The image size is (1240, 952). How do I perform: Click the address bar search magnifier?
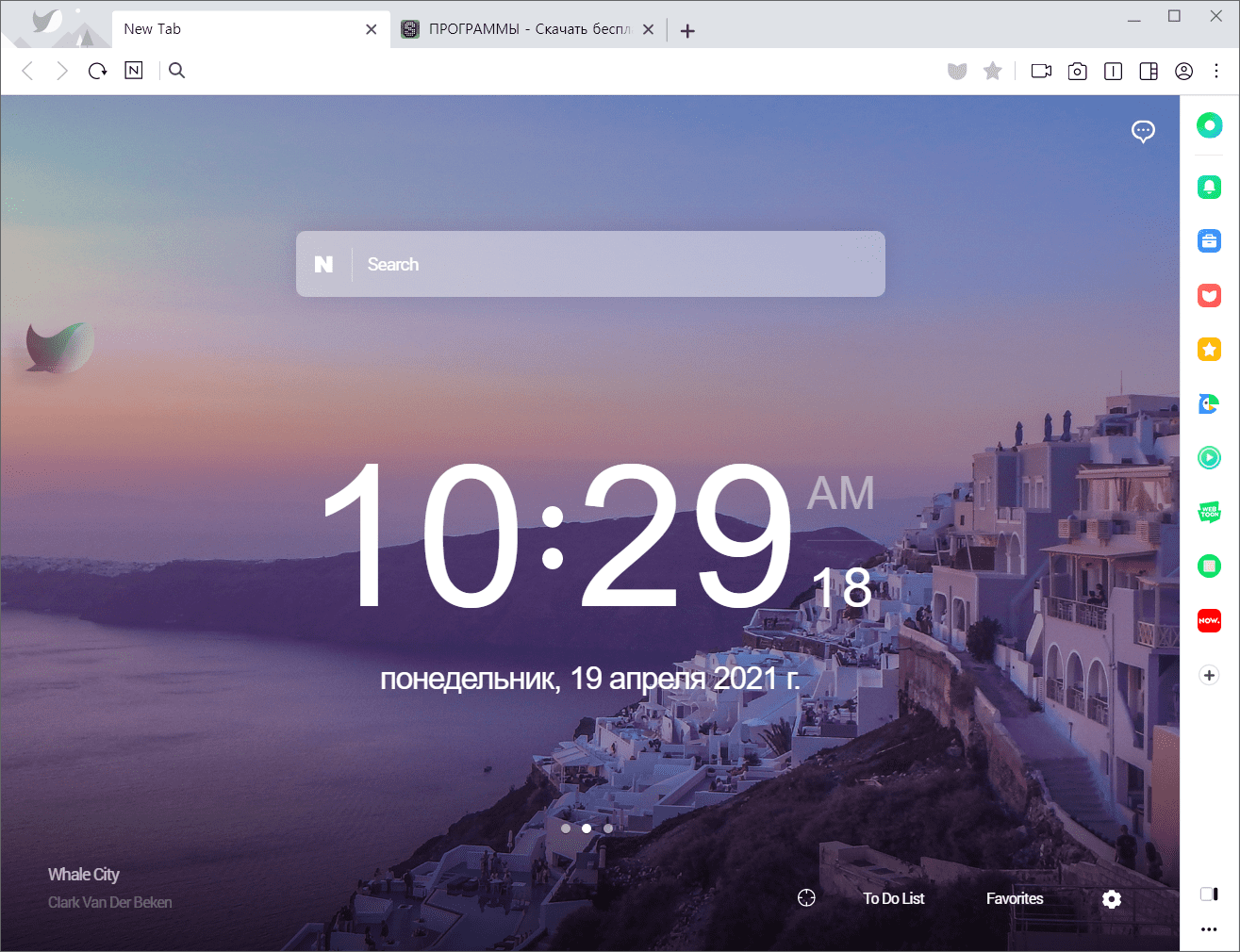176,71
